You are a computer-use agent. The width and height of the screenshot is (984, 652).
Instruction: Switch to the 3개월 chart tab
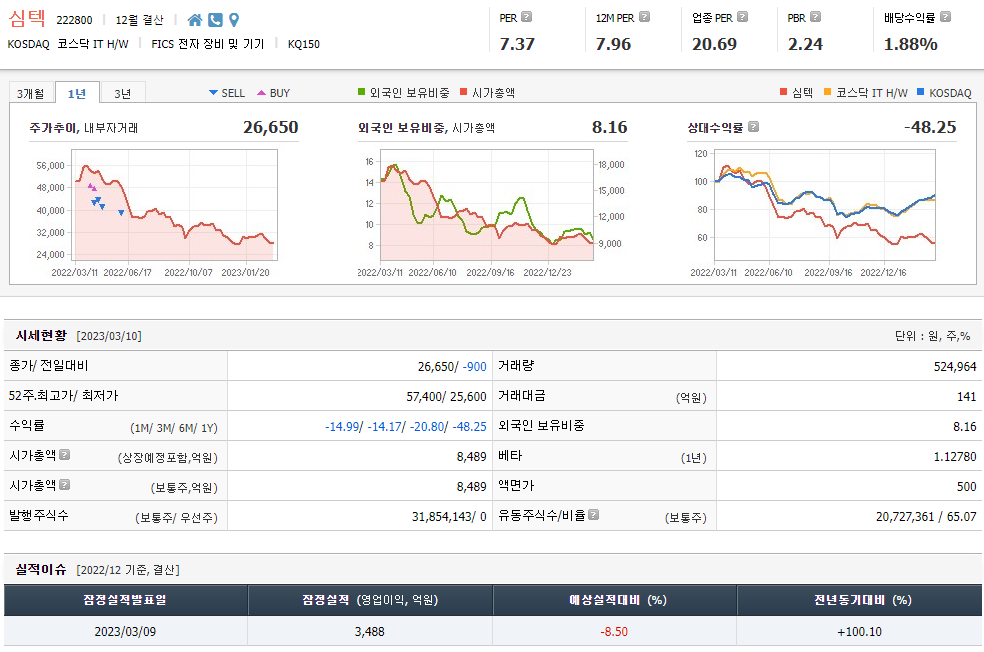(30, 90)
